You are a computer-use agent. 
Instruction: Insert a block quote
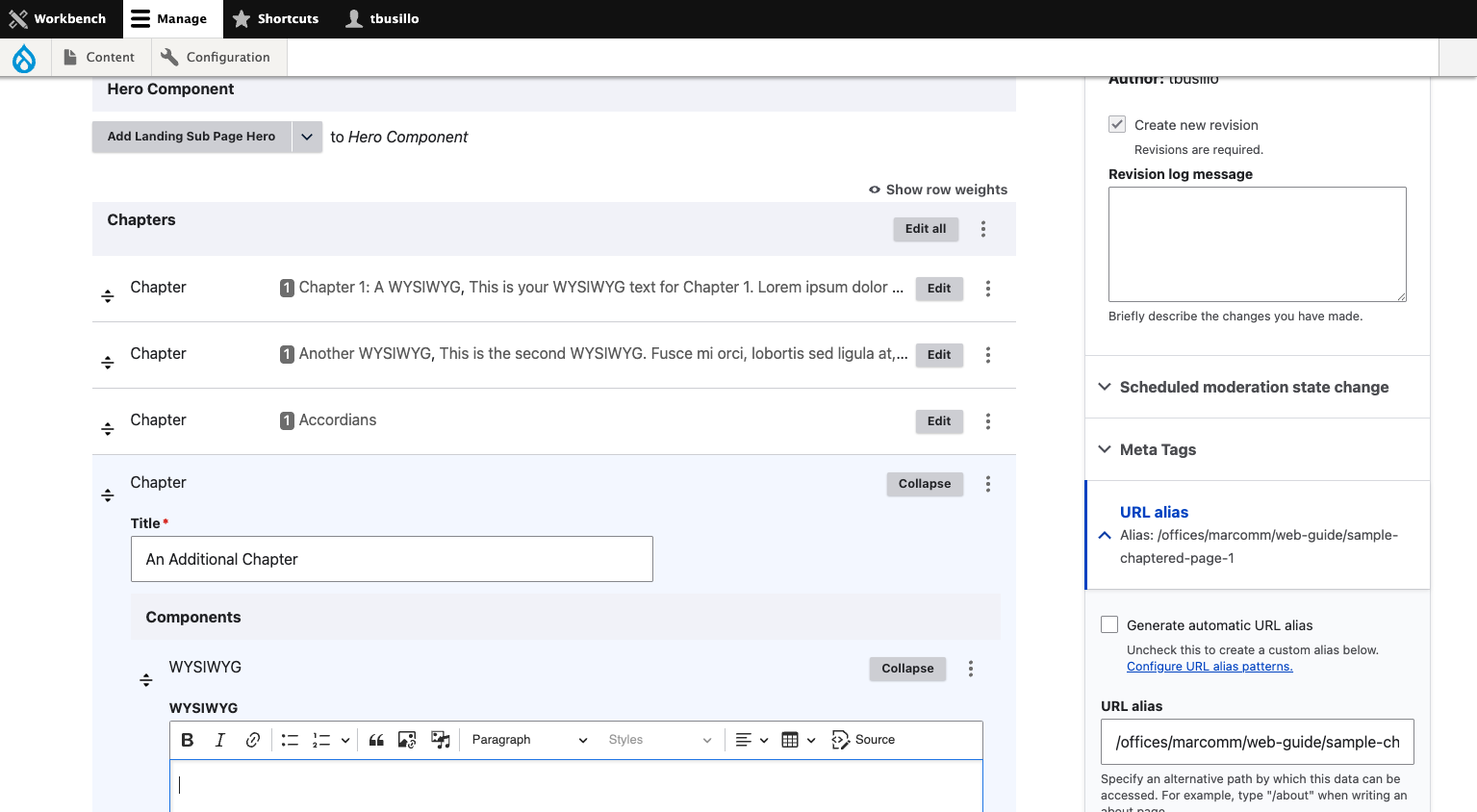click(376, 740)
